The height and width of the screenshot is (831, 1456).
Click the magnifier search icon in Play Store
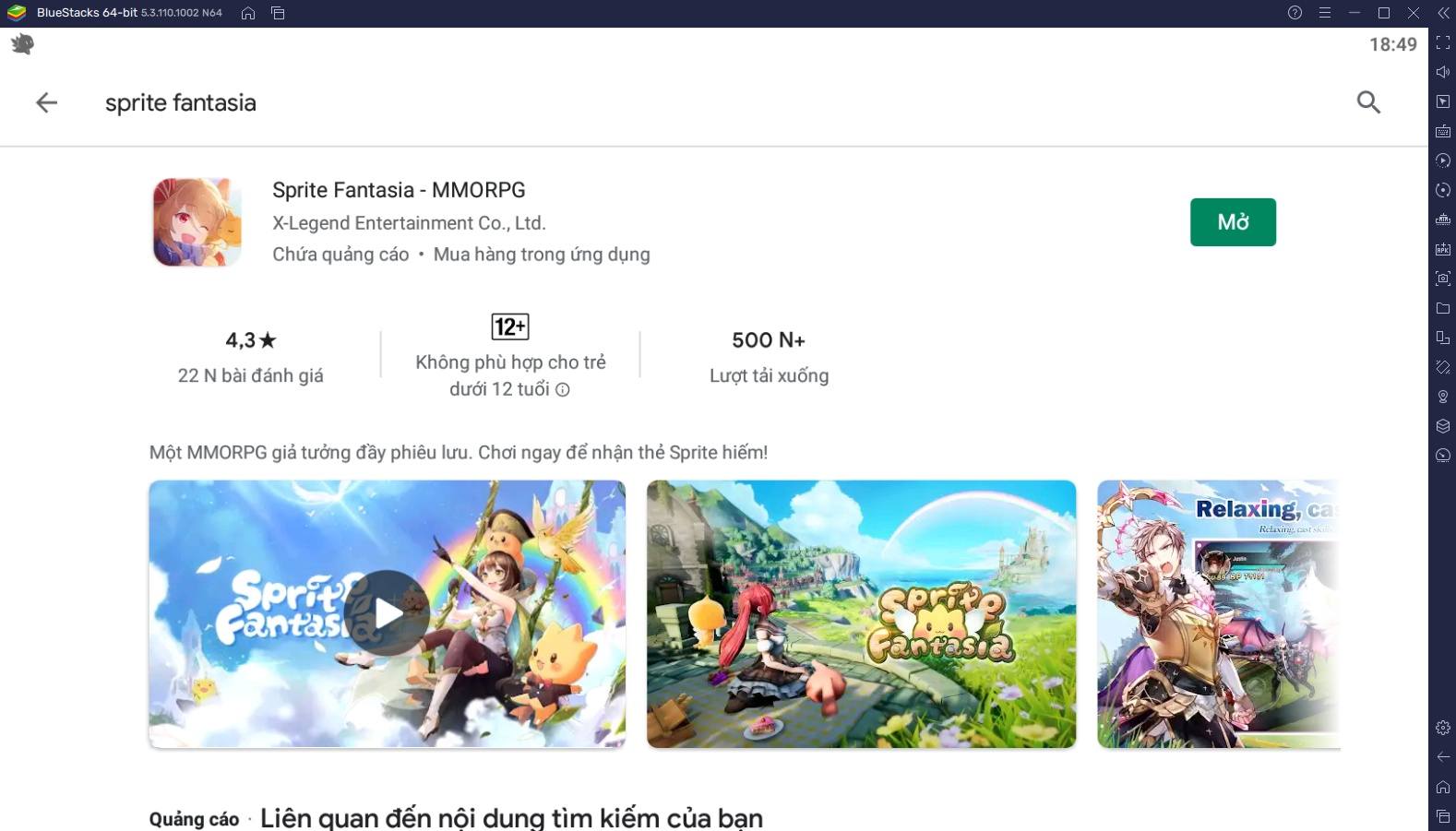coord(1368,102)
